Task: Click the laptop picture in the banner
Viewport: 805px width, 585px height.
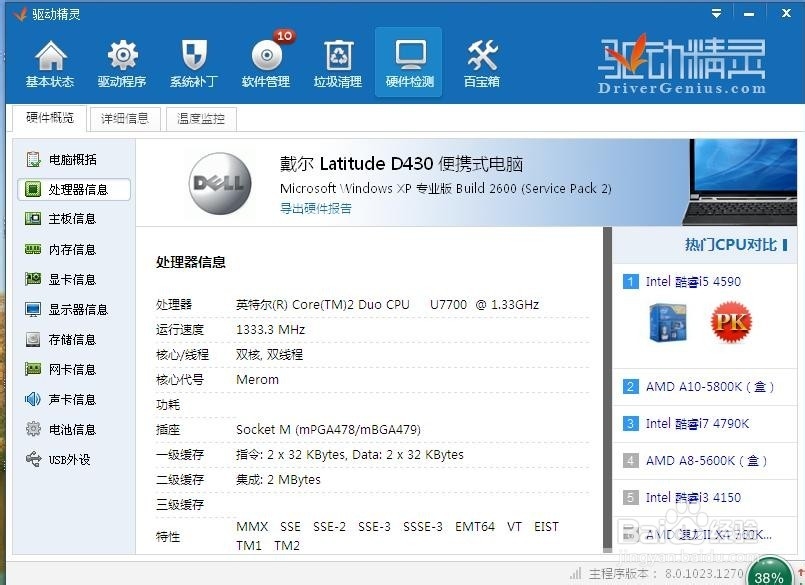Action: 740,182
